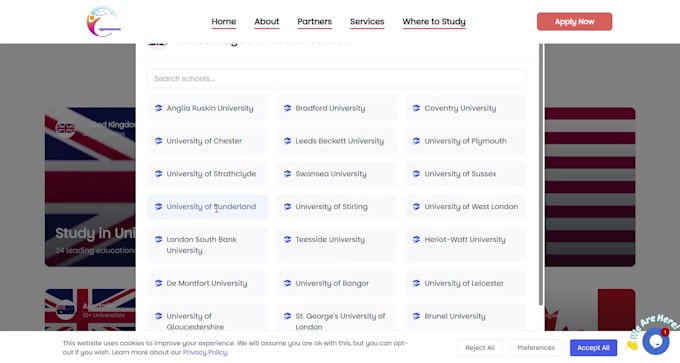Click the Study in United Kingdom card behind popup
This screenshot has width=680, height=363.
tap(90, 187)
